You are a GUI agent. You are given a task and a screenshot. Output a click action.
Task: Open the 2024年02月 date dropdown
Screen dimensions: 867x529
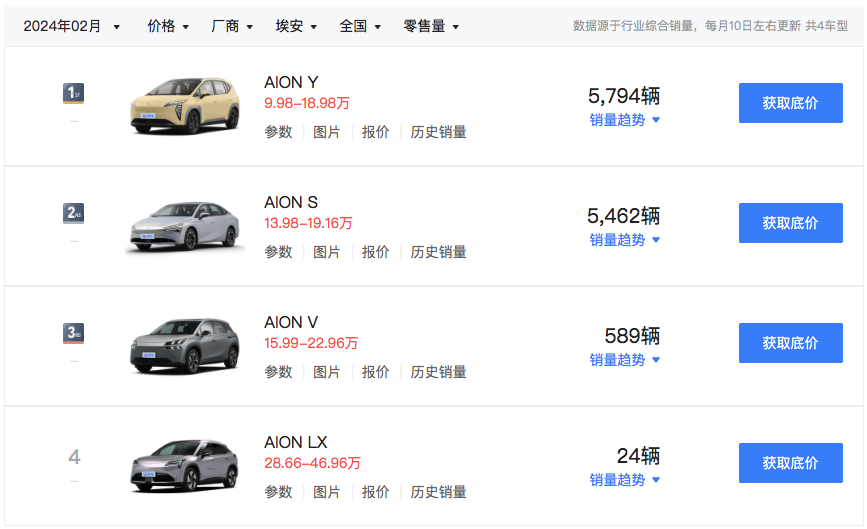coord(72,27)
